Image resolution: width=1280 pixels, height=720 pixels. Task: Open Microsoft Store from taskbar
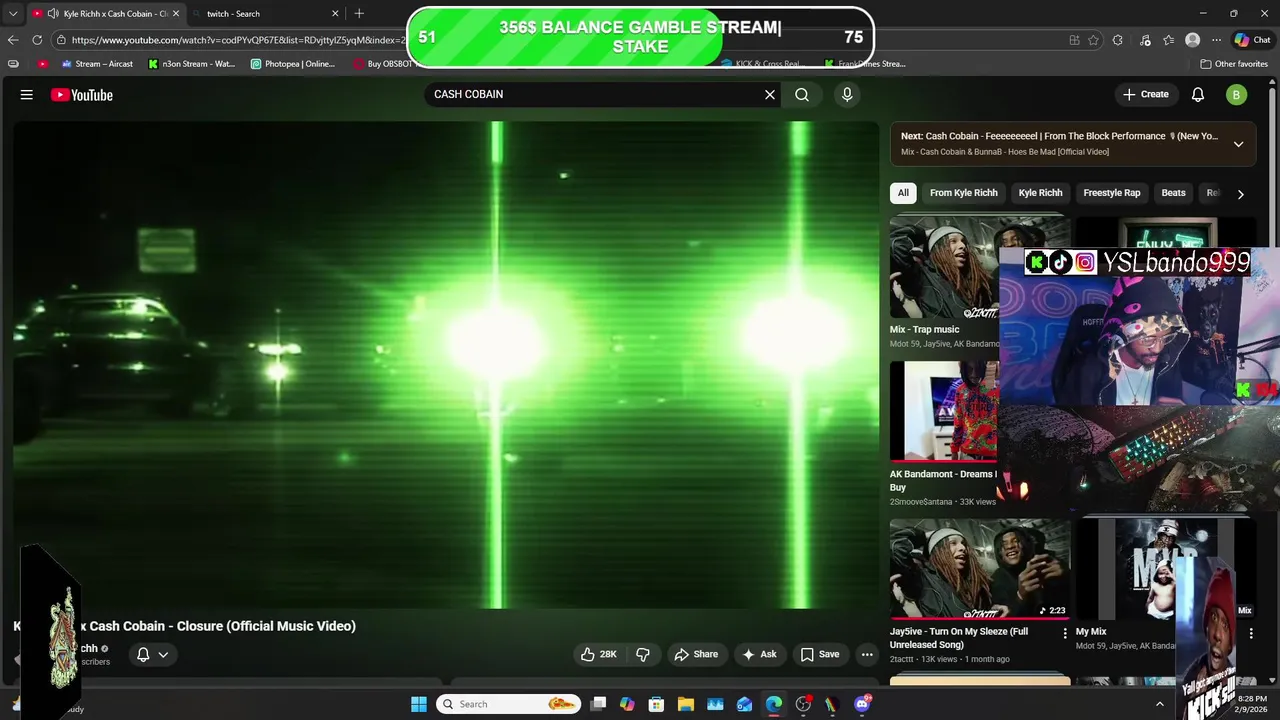click(656, 704)
